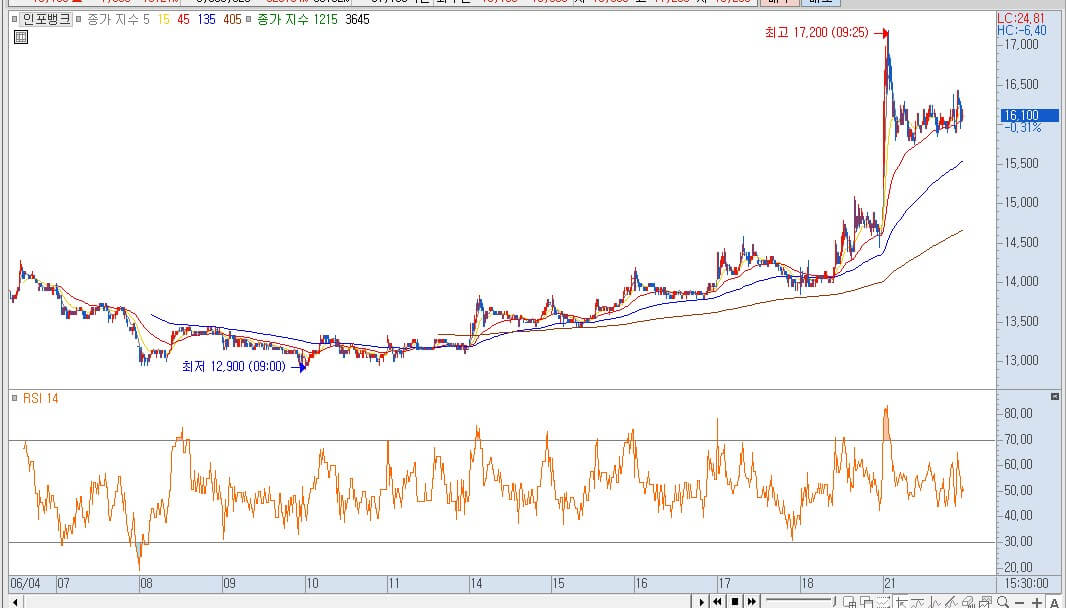Click the chart image save icon

pos(985,602)
